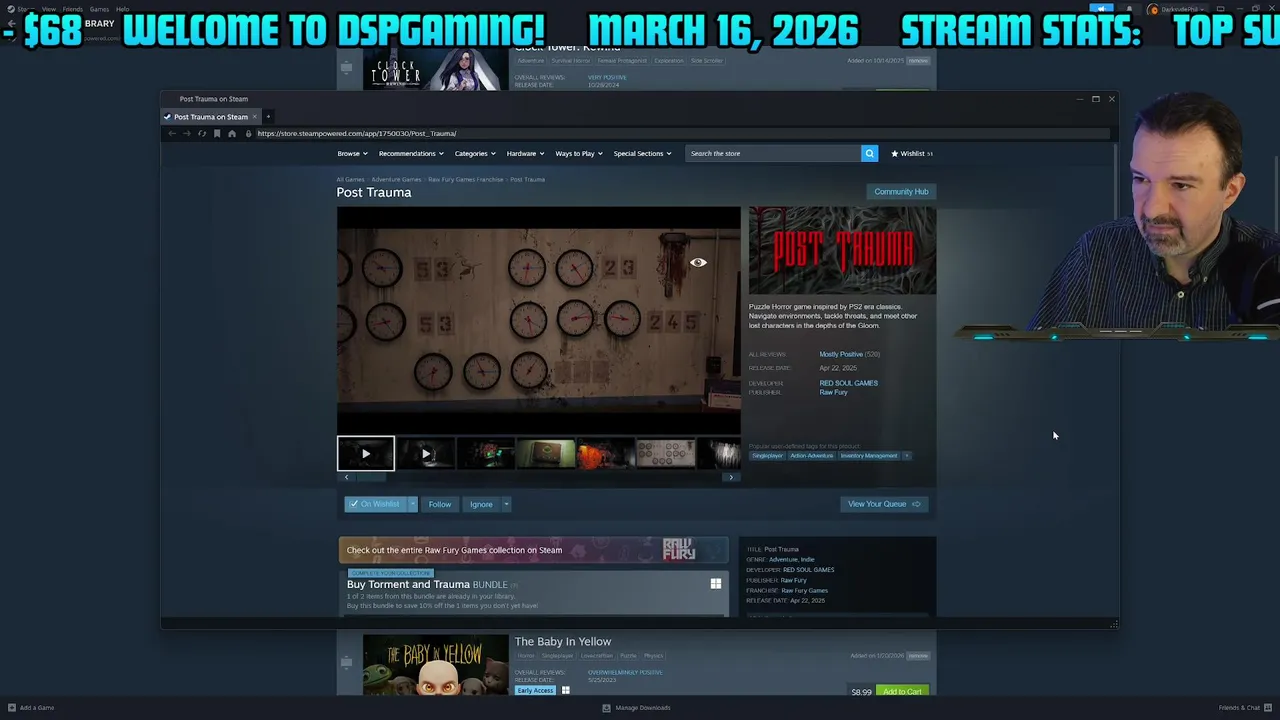Open the Community Hub

coord(901,192)
